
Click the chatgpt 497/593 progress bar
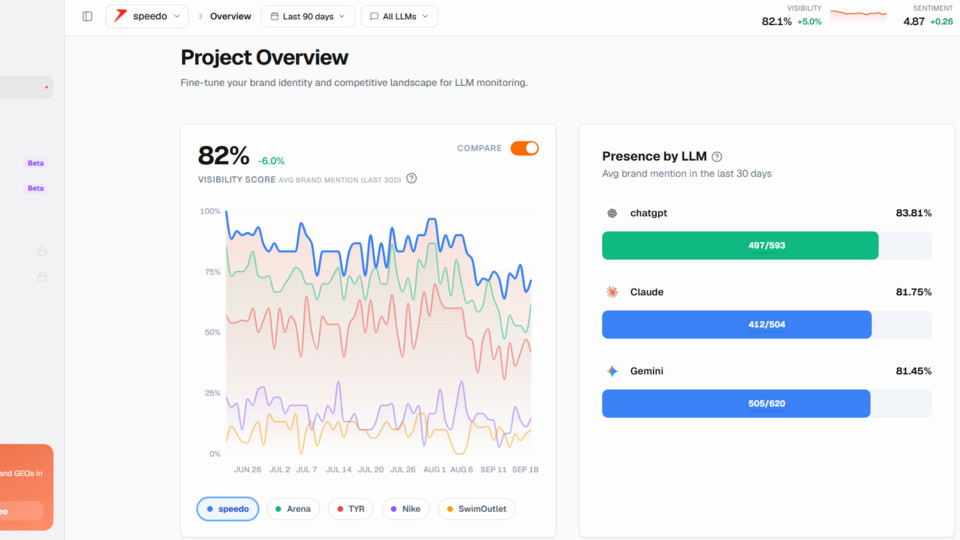[767, 246]
